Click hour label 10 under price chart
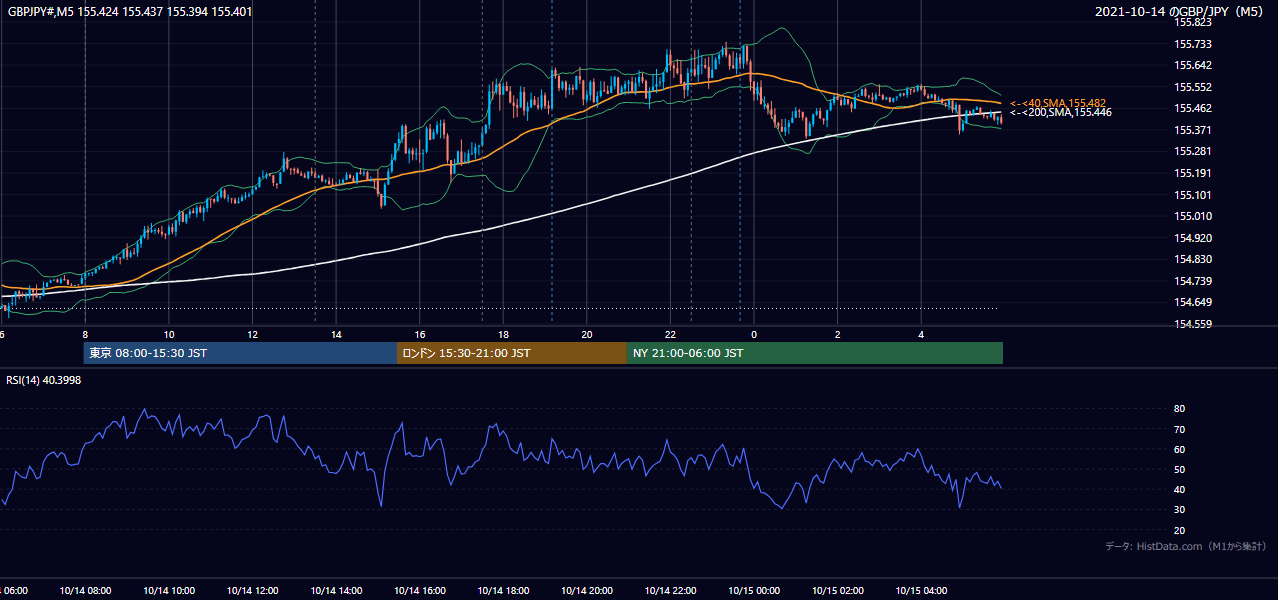The image size is (1278, 600). [169, 334]
